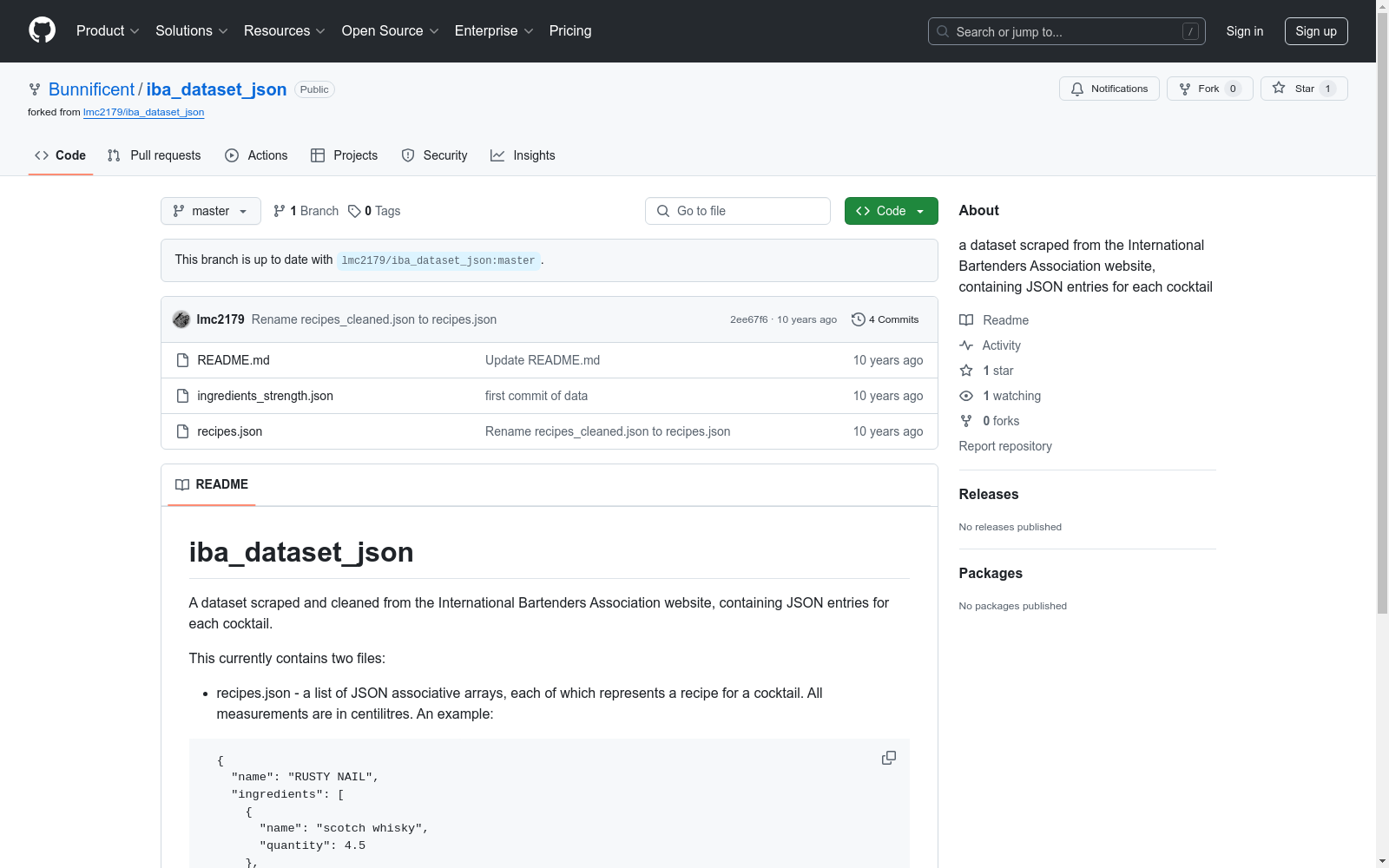Screen dimensions: 1389x868
Task: Click the Notifications bell button
Action: click(1109, 89)
